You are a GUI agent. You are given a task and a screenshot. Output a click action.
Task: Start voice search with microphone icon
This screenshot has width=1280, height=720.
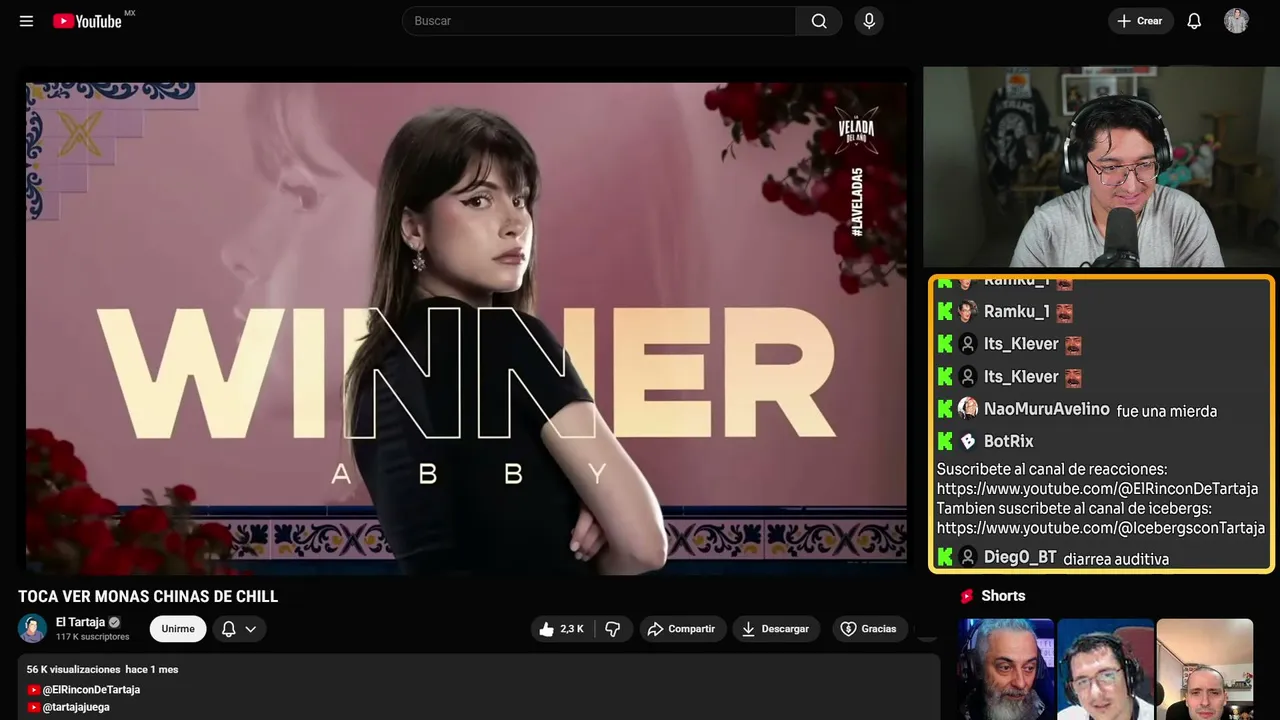869,21
